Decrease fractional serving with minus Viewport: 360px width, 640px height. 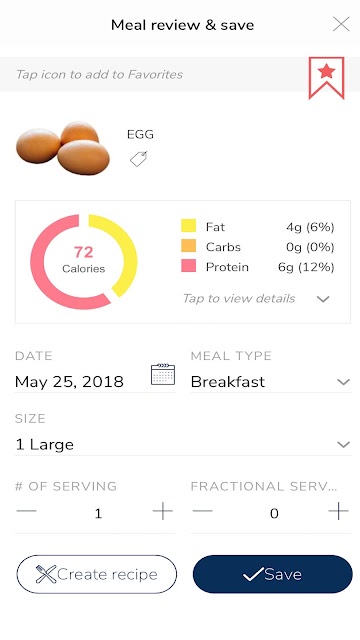(x=202, y=511)
